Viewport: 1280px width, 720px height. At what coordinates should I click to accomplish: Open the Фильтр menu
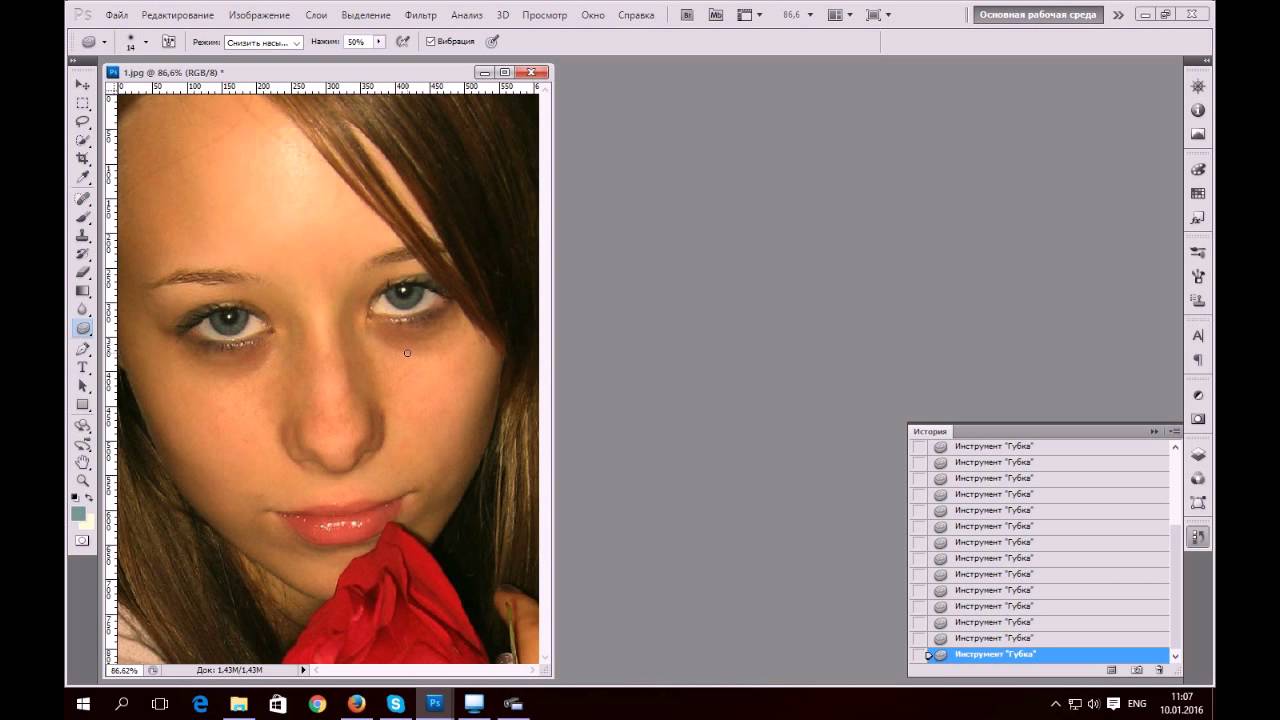421,15
